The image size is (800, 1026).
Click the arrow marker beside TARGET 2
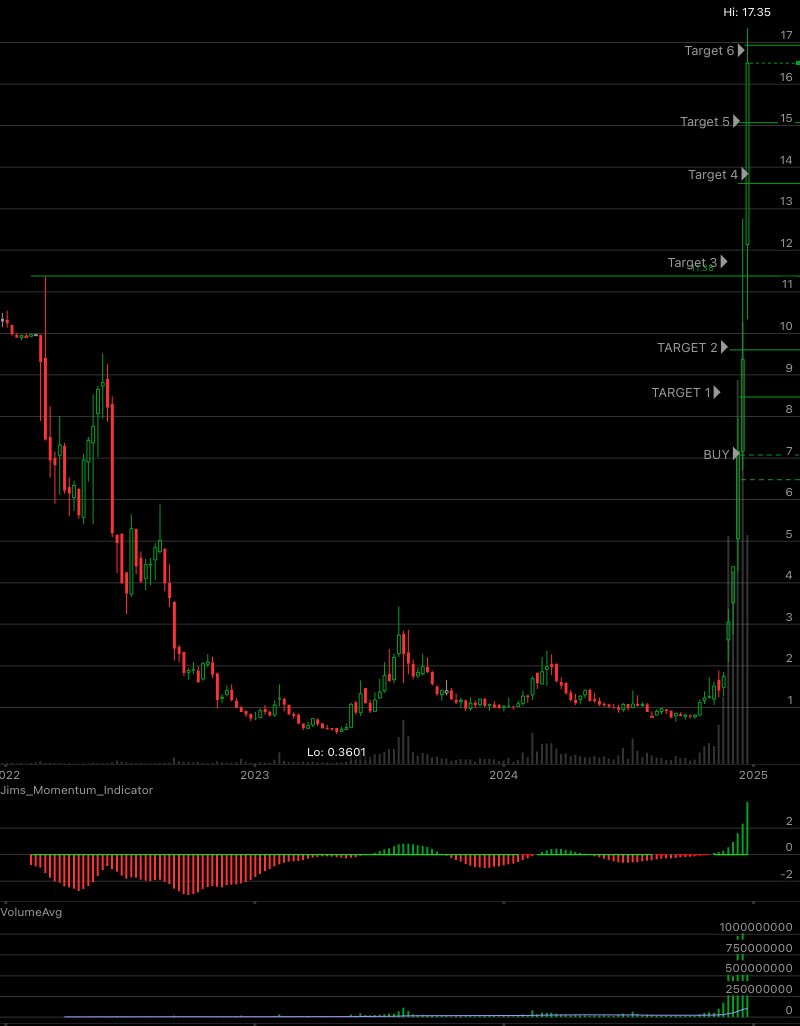tap(724, 347)
